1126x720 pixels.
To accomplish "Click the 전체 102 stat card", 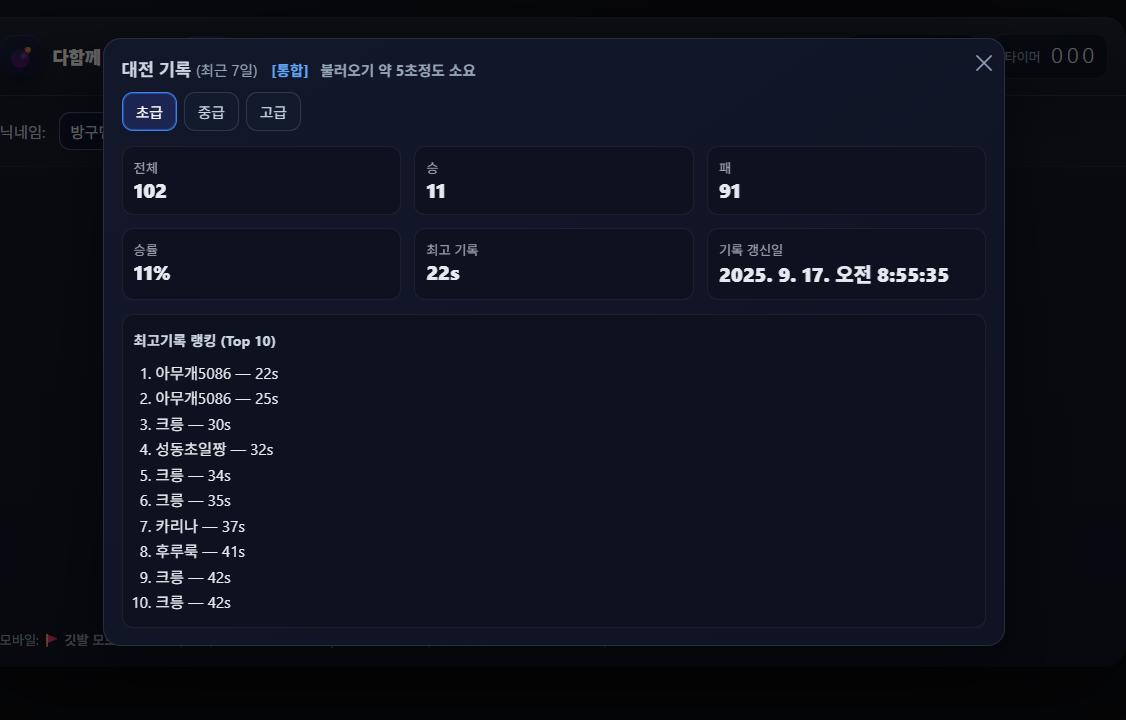I will click(x=261, y=180).
